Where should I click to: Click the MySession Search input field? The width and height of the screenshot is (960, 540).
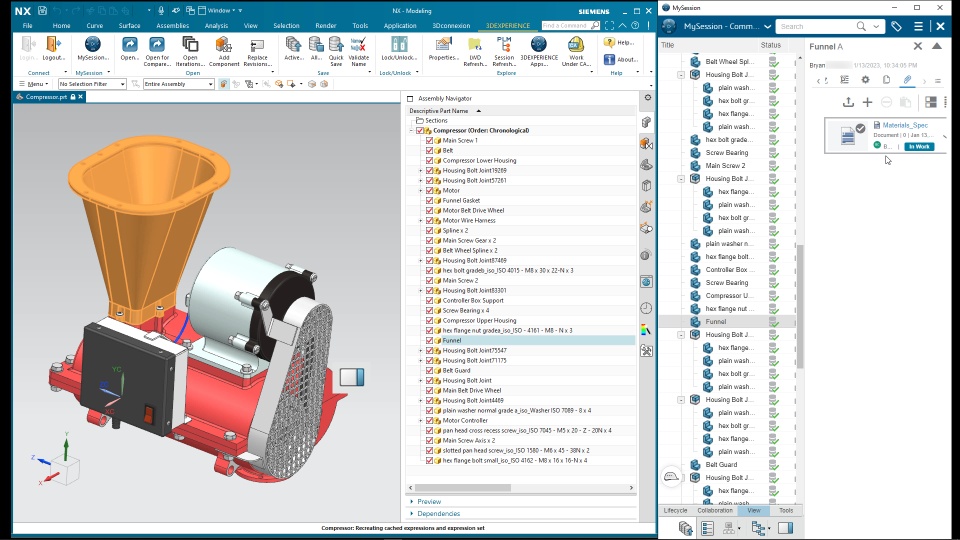(x=816, y=26)
